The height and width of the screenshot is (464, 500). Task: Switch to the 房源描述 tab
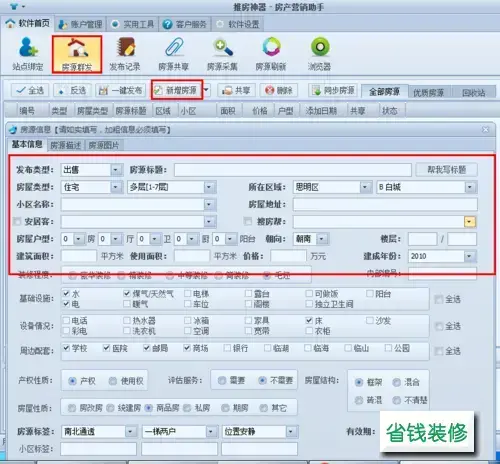(65, 145)
